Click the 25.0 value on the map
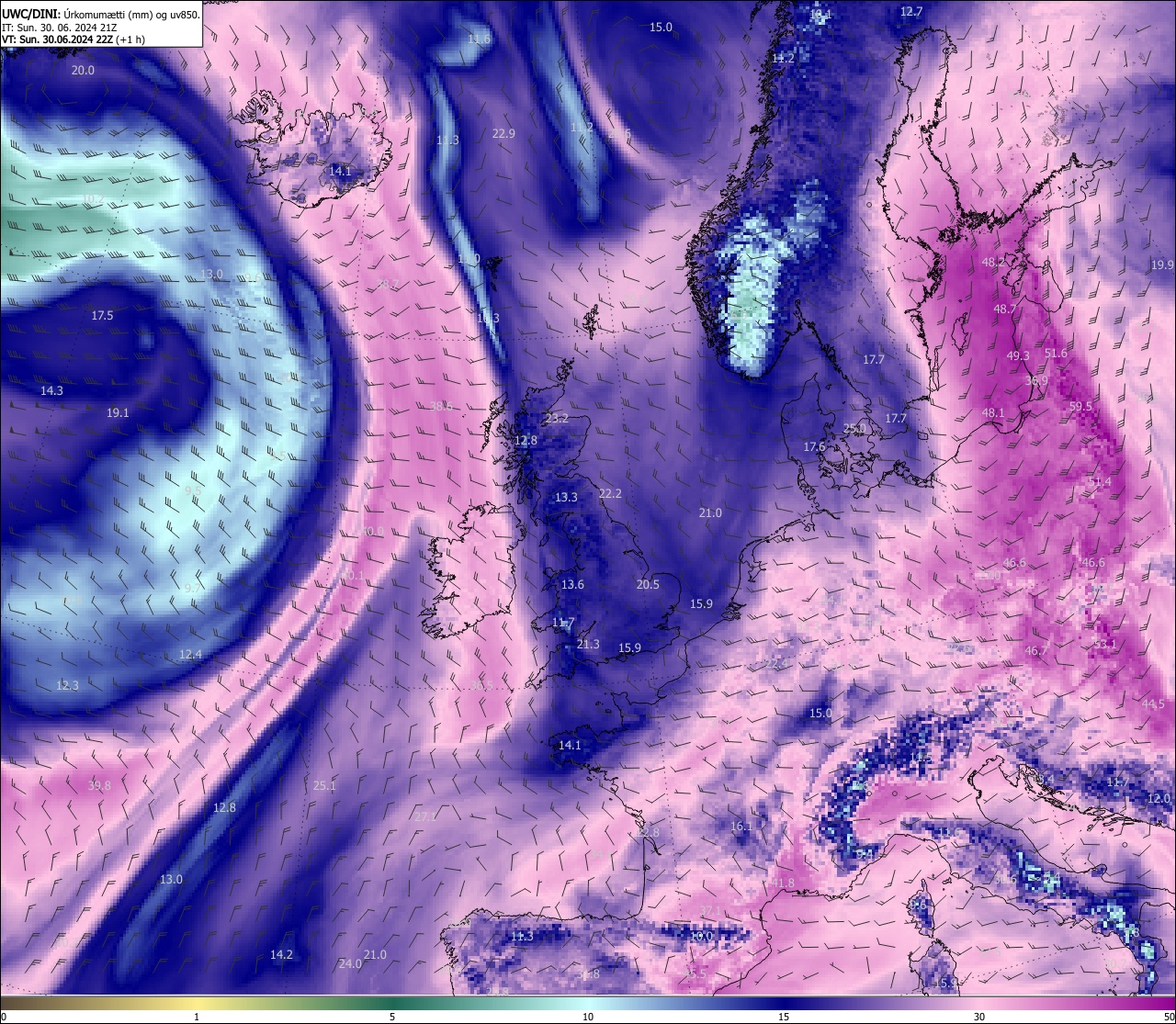Image resolution: width=1176 pixels, height=1024 pixels. point(854,429)
